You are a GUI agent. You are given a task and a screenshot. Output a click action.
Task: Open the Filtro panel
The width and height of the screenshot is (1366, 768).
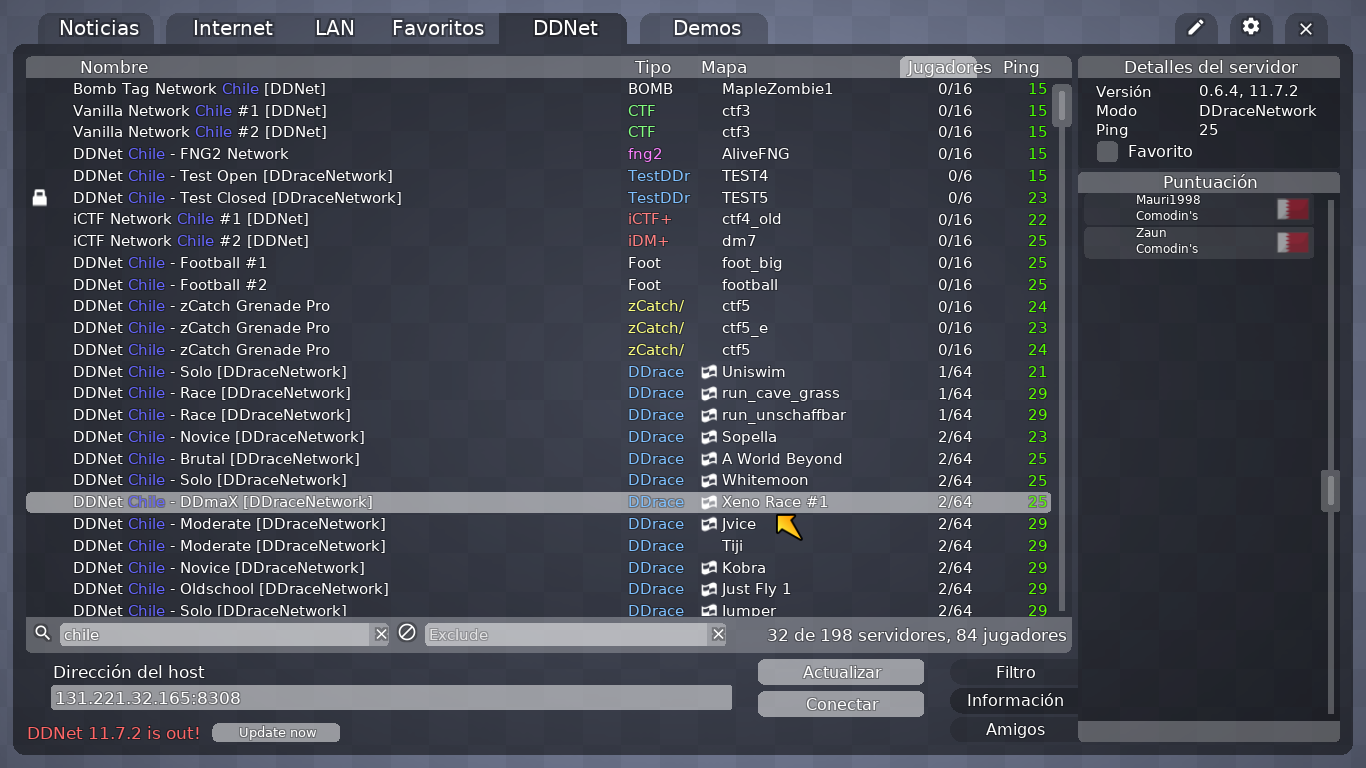click(x=1013, y=671)
